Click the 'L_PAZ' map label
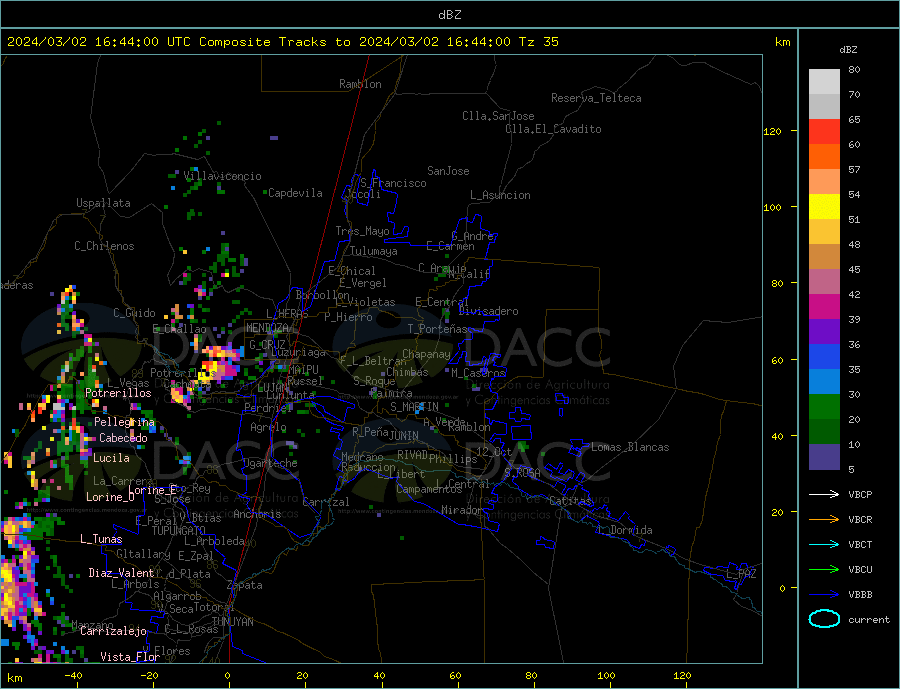 coord(741,574)
